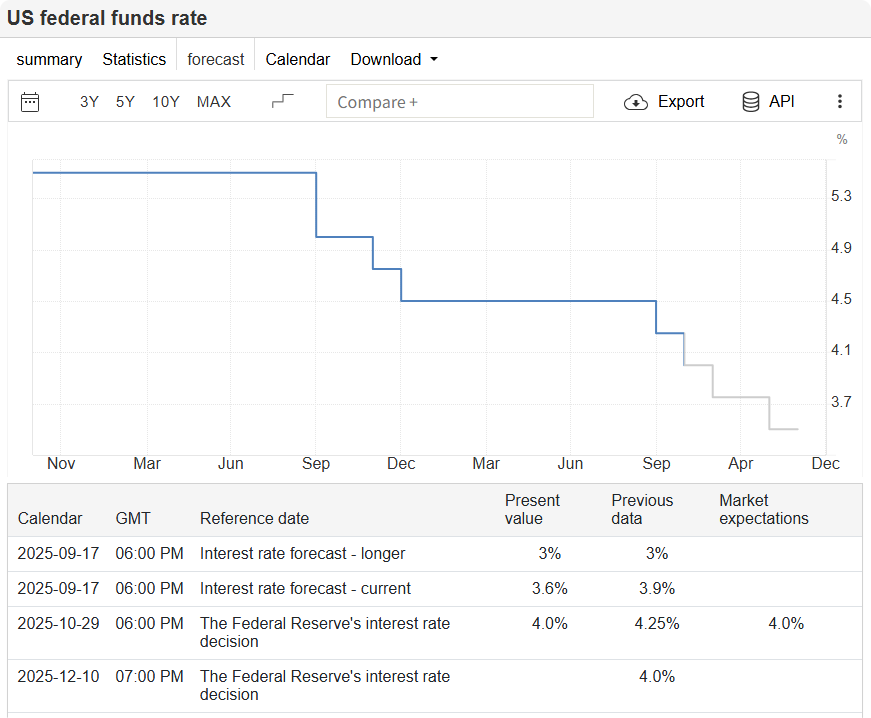871x718 pixels.
Task: Click the step-line chart style icon
Action: tap(281, 100)
